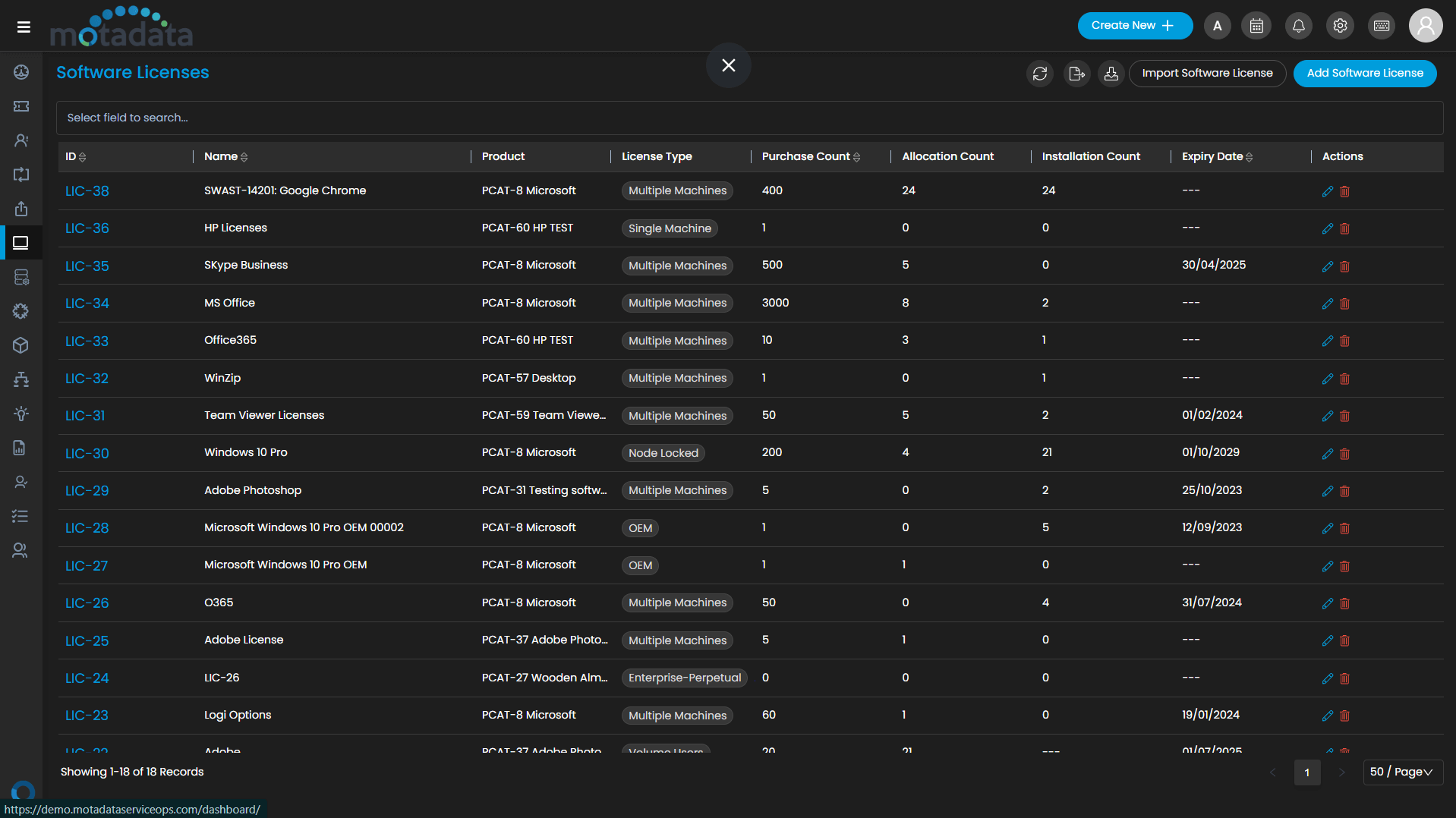Open the keyboard shortcuts icon
Viewport: 1456px width, 818px height.
click(1382, 26)
